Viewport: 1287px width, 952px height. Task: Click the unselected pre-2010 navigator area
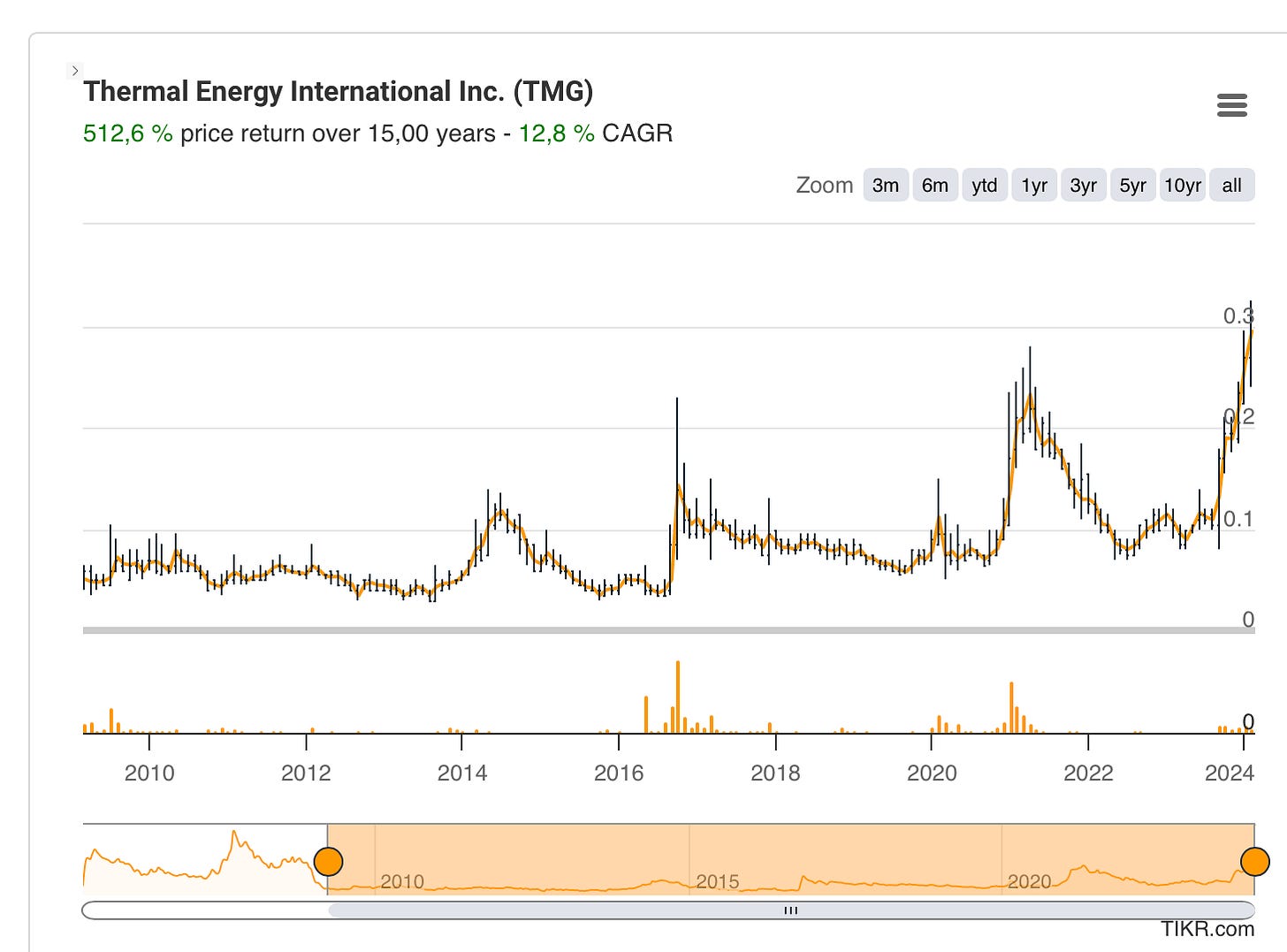coord(205,859)
